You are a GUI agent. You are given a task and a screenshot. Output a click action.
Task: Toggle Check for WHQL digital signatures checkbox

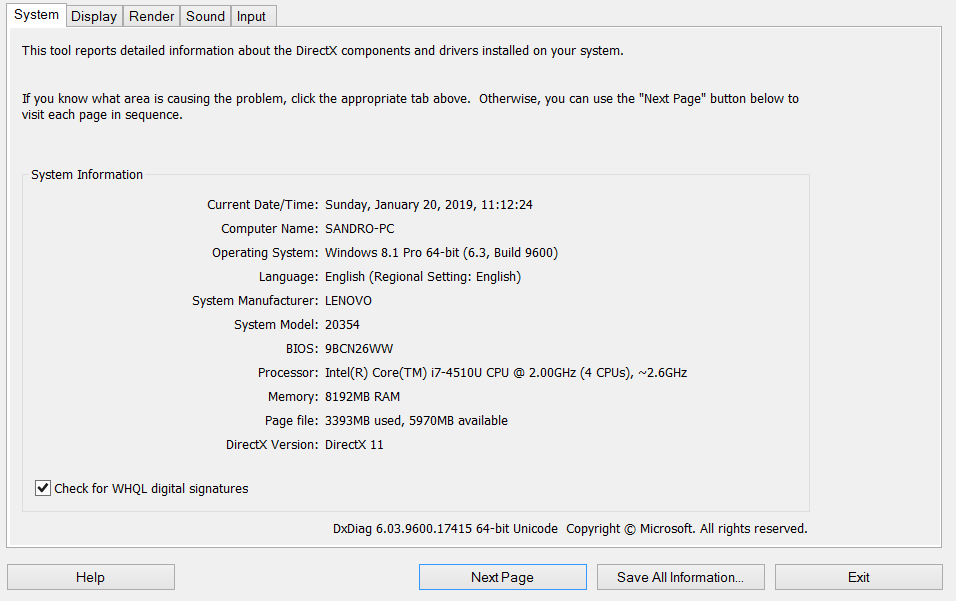(43, 489)
